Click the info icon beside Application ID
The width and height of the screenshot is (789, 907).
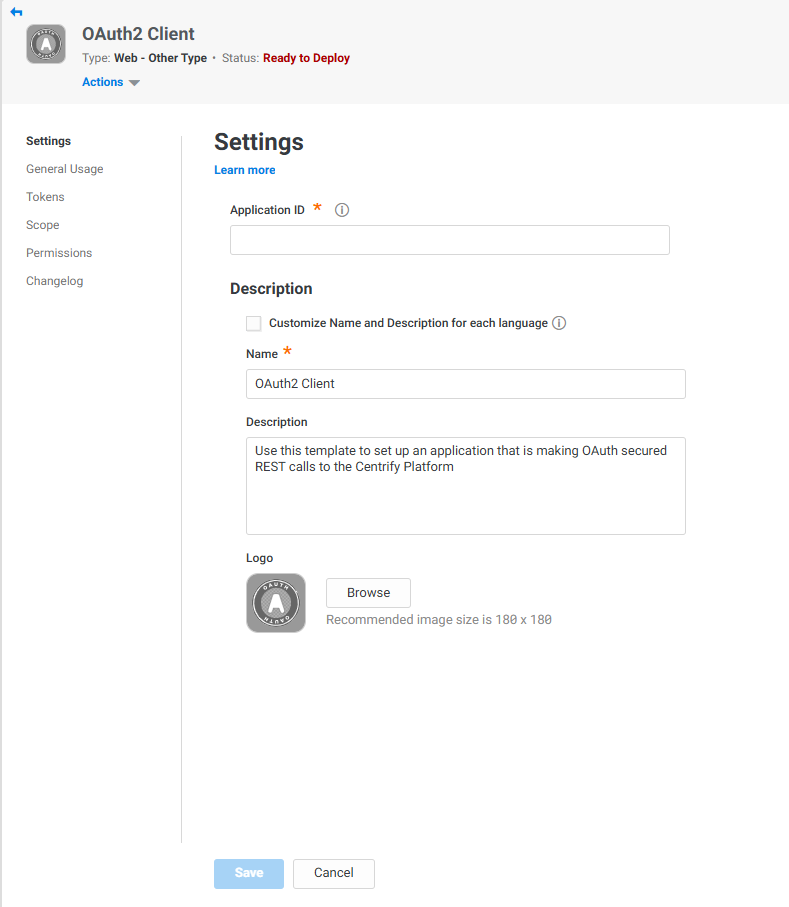pos(341,209)
